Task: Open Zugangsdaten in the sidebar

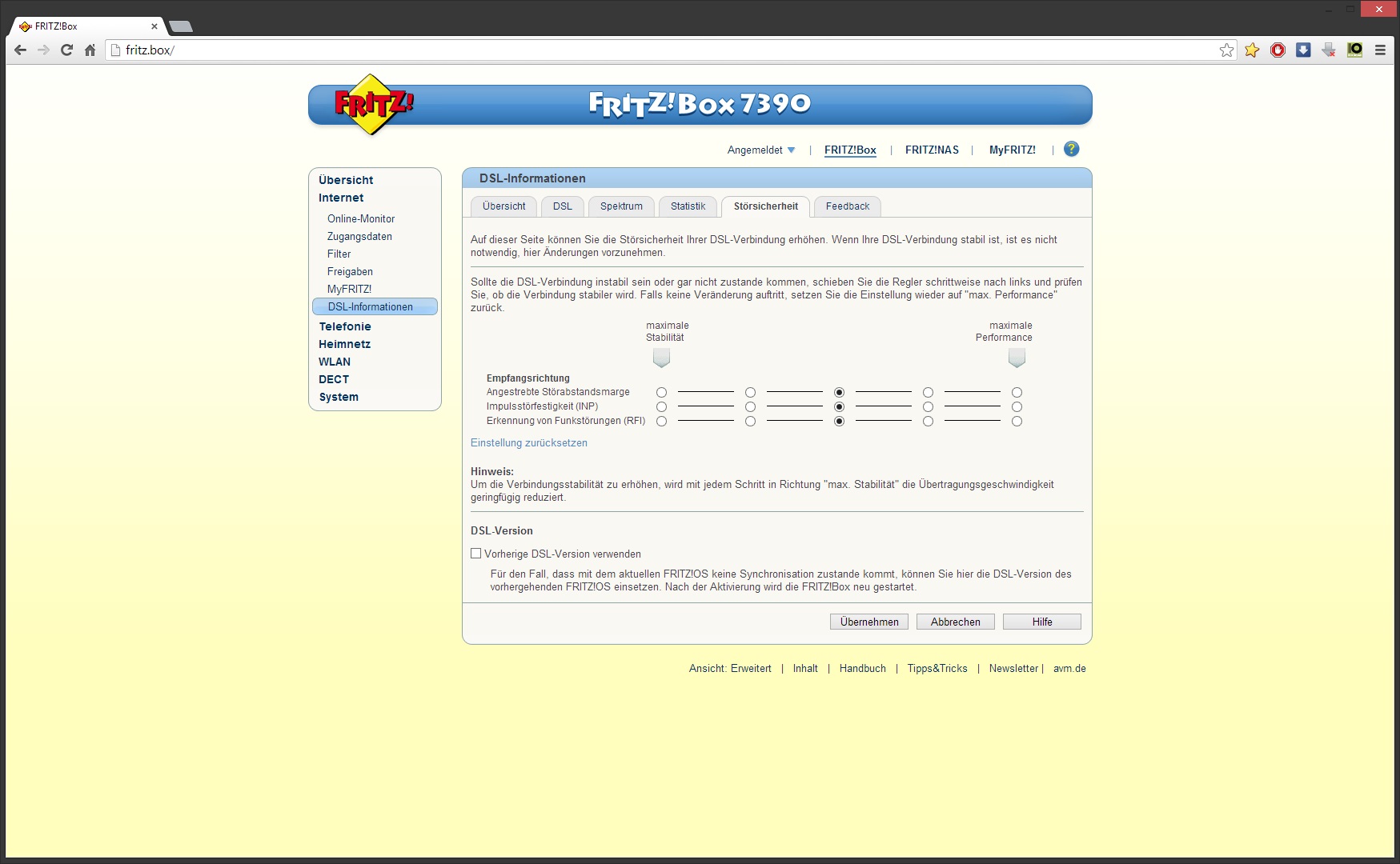Action: [x=359, y=236]
